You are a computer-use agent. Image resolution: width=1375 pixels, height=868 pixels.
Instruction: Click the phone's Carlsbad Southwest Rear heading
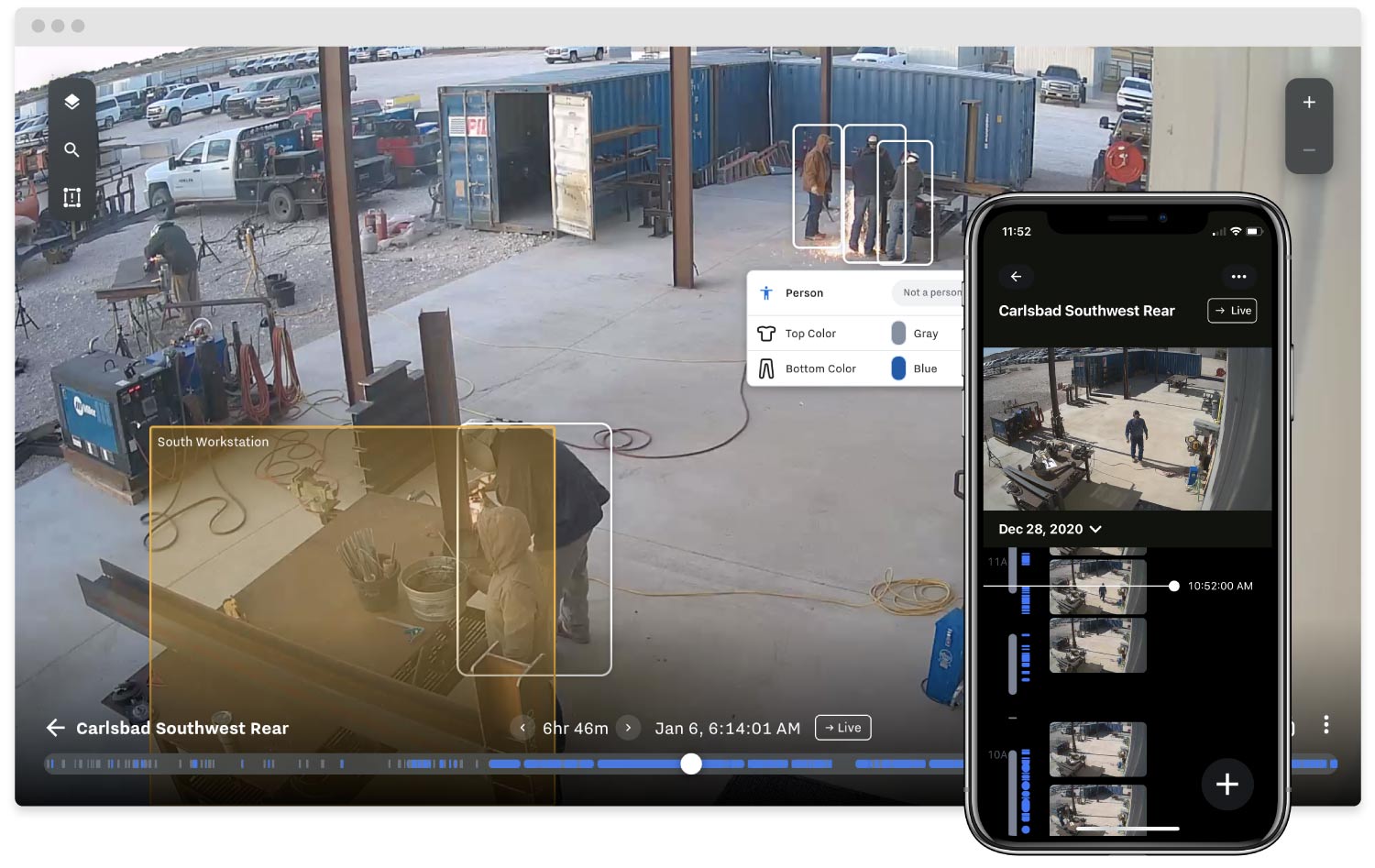1086,311
